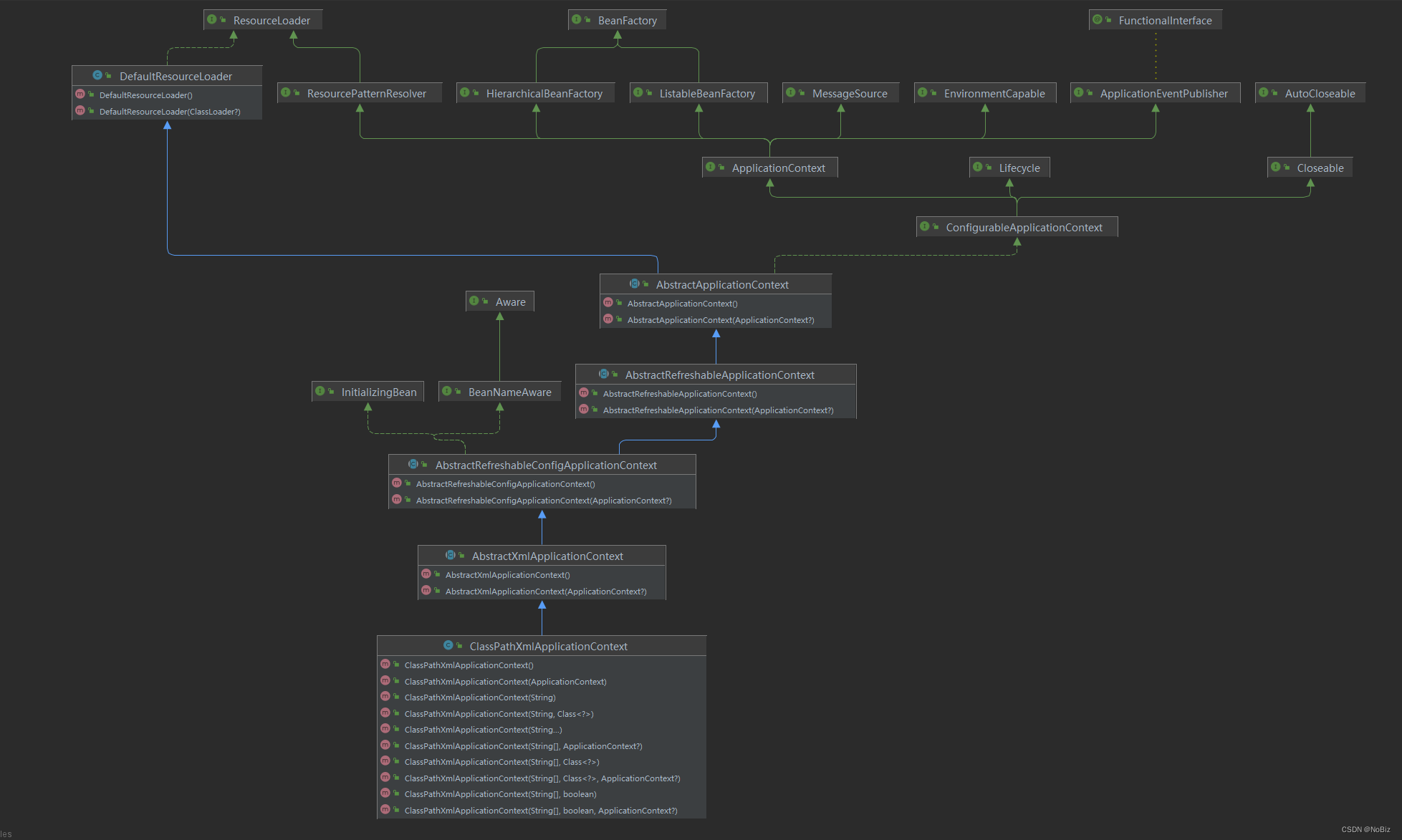Click the class icon beside DefaultResourceLoader
Viewport: 1402px width, 840px height.
pos(97,75)
